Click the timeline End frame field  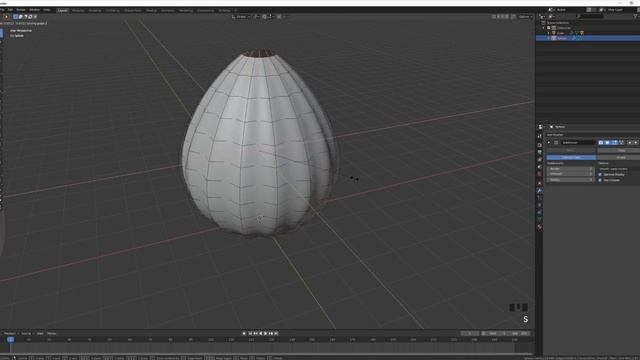point(520,333)
